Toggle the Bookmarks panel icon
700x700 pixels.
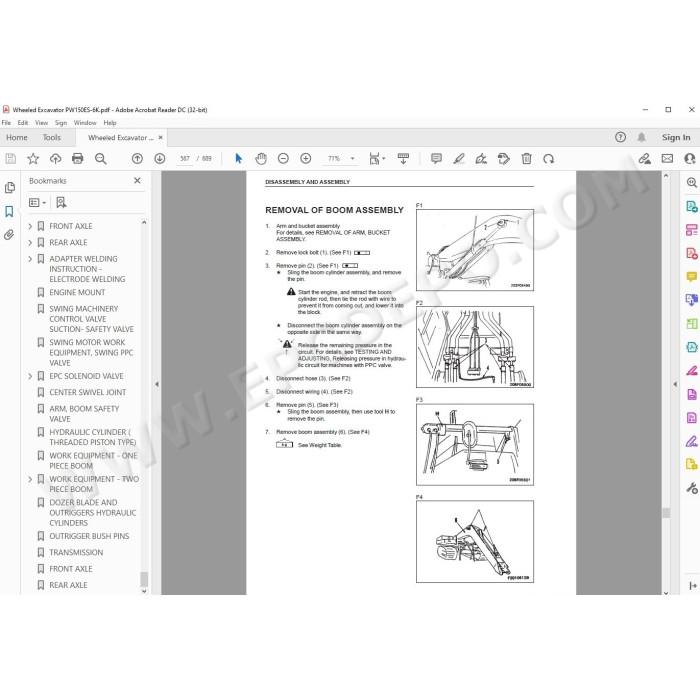pos(9,211)
